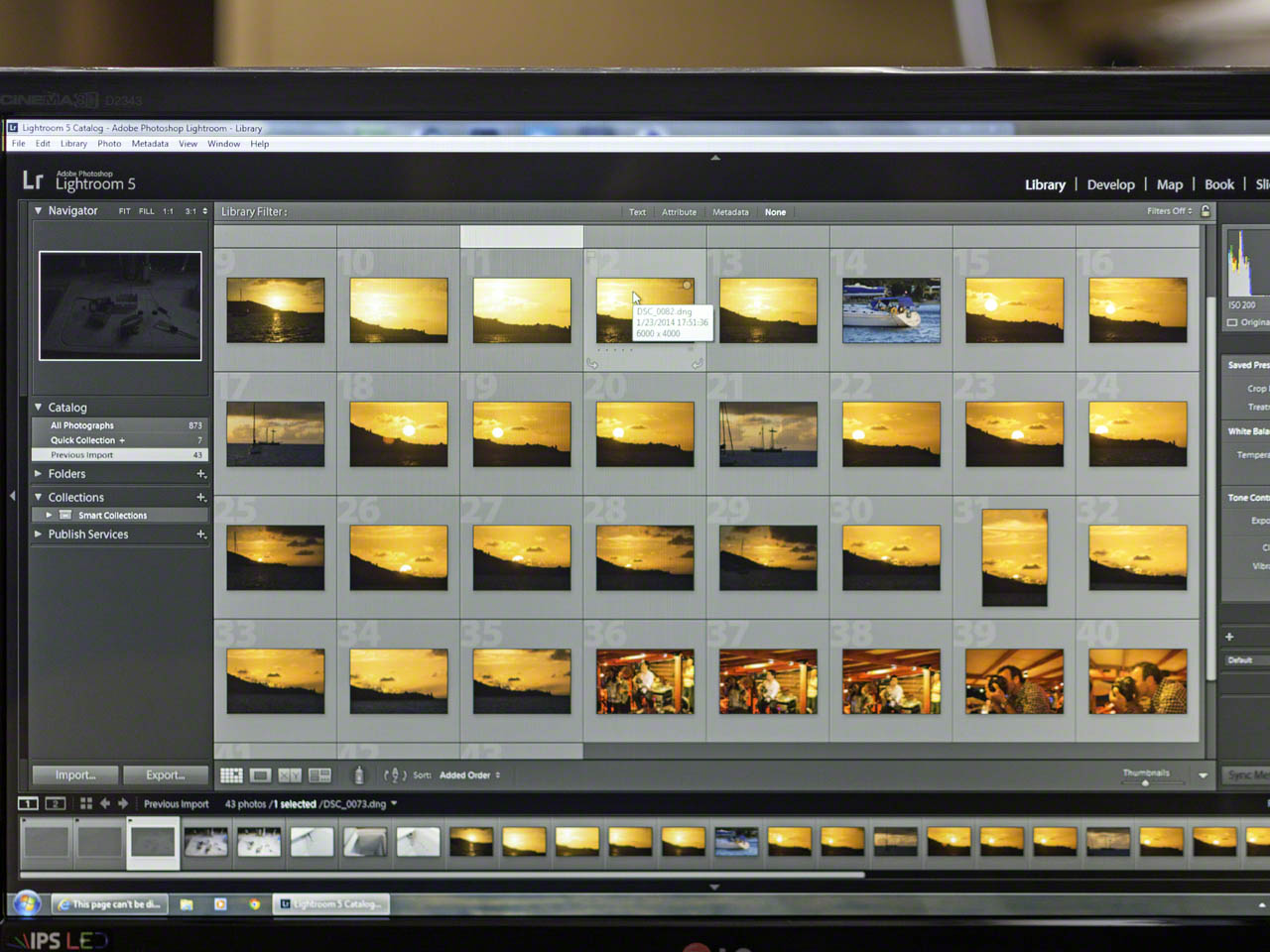Open the Metadata menu

(x=150, y=144)
